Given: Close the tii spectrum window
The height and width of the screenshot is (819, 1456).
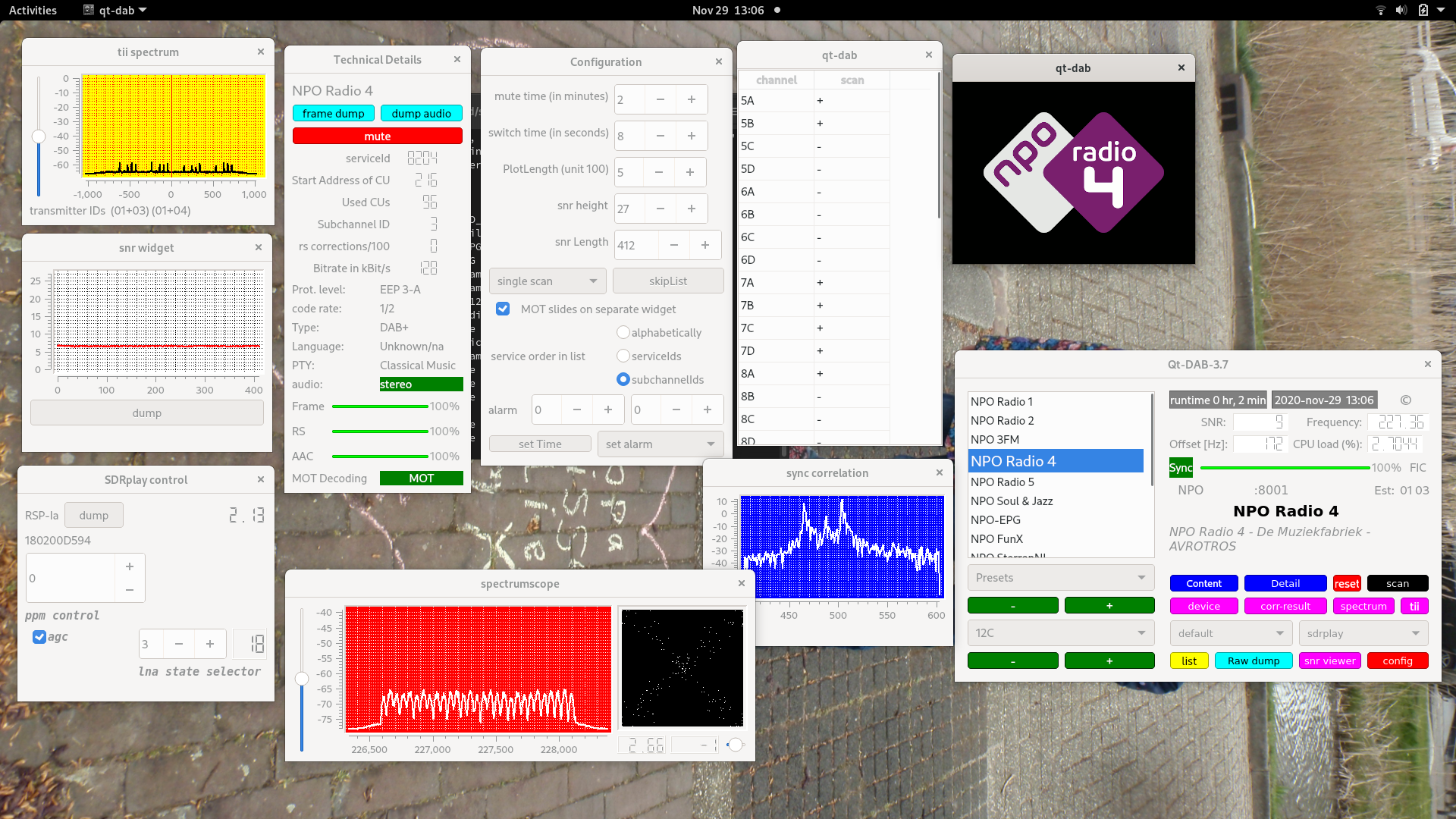Looking at the screenshot, I should point(261,52).
